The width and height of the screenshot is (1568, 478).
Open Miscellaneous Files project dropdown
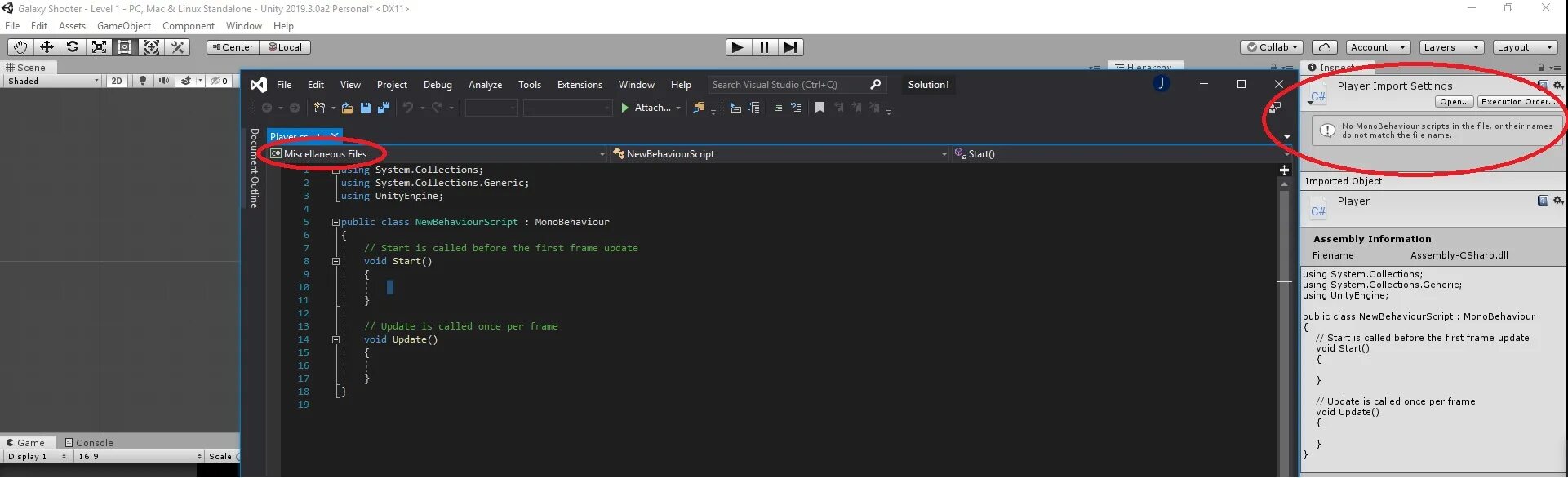438,154
